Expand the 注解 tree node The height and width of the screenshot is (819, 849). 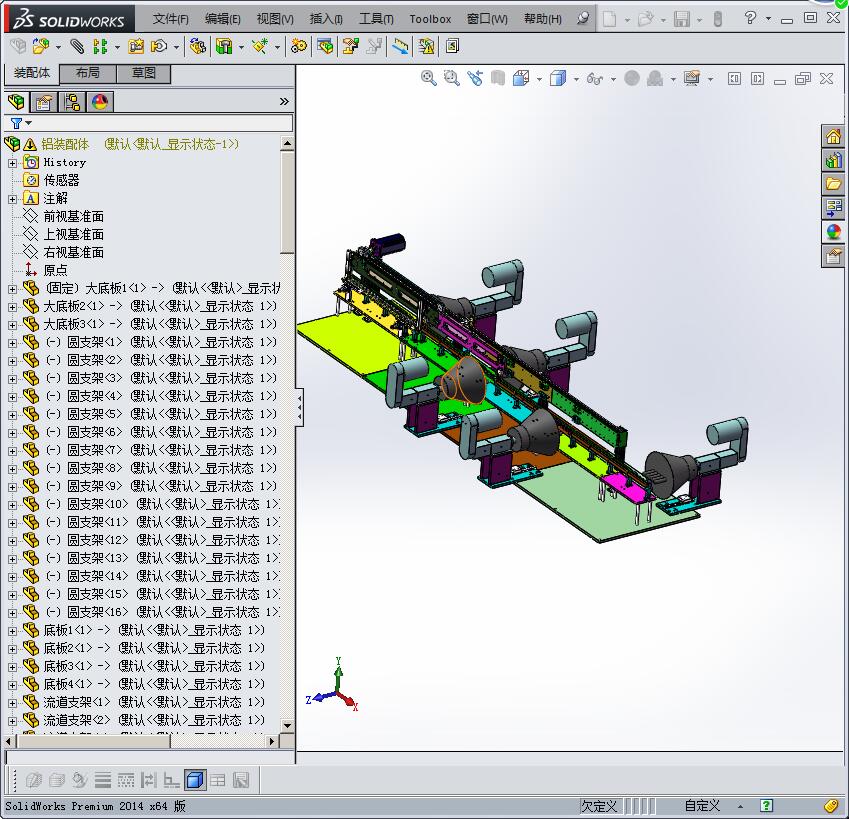[x=12, y=199]
